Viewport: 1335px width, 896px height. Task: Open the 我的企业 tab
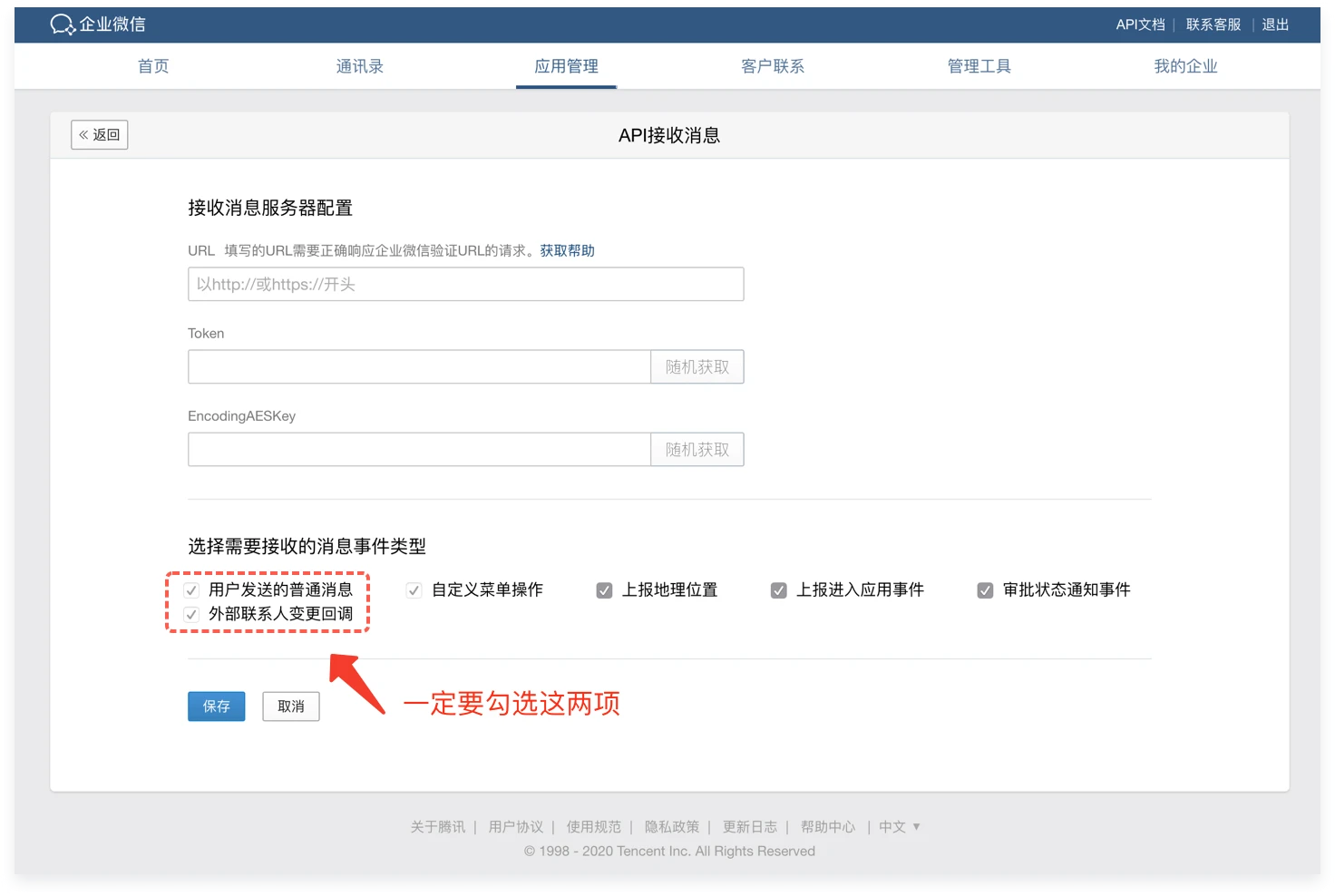click(1185, 66)
